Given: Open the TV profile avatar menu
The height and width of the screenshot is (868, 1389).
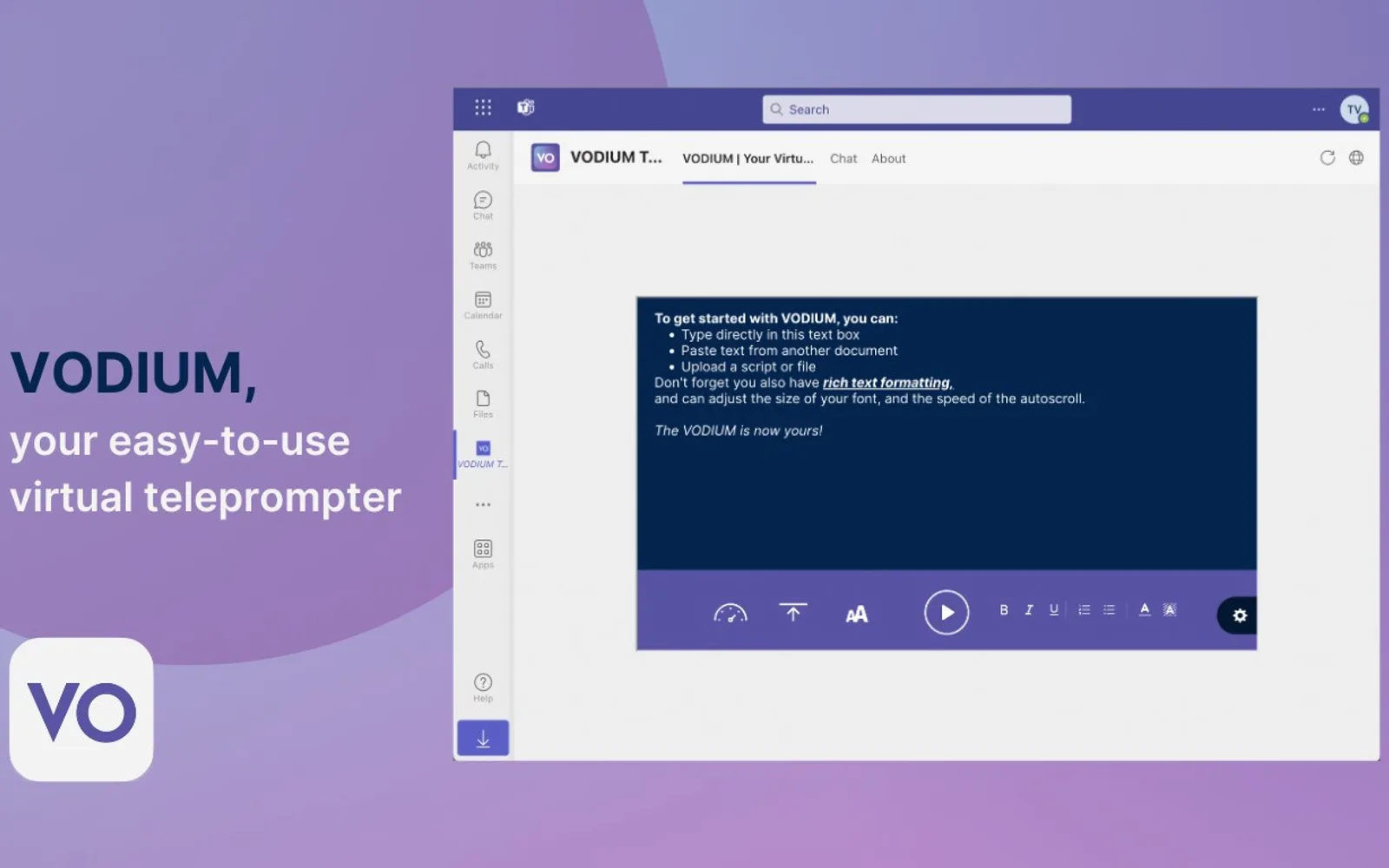Looking at the screenshot, I should tap(1354, 109).
